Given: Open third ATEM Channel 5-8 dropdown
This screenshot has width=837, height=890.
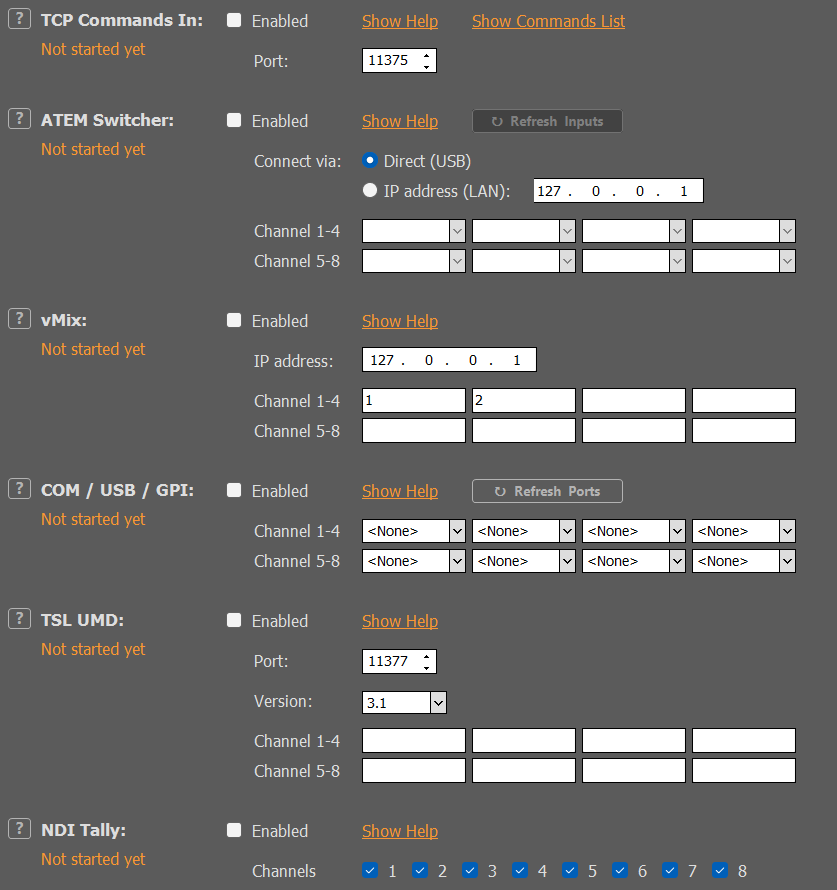Looking at the screenshot, I should 634,261.
